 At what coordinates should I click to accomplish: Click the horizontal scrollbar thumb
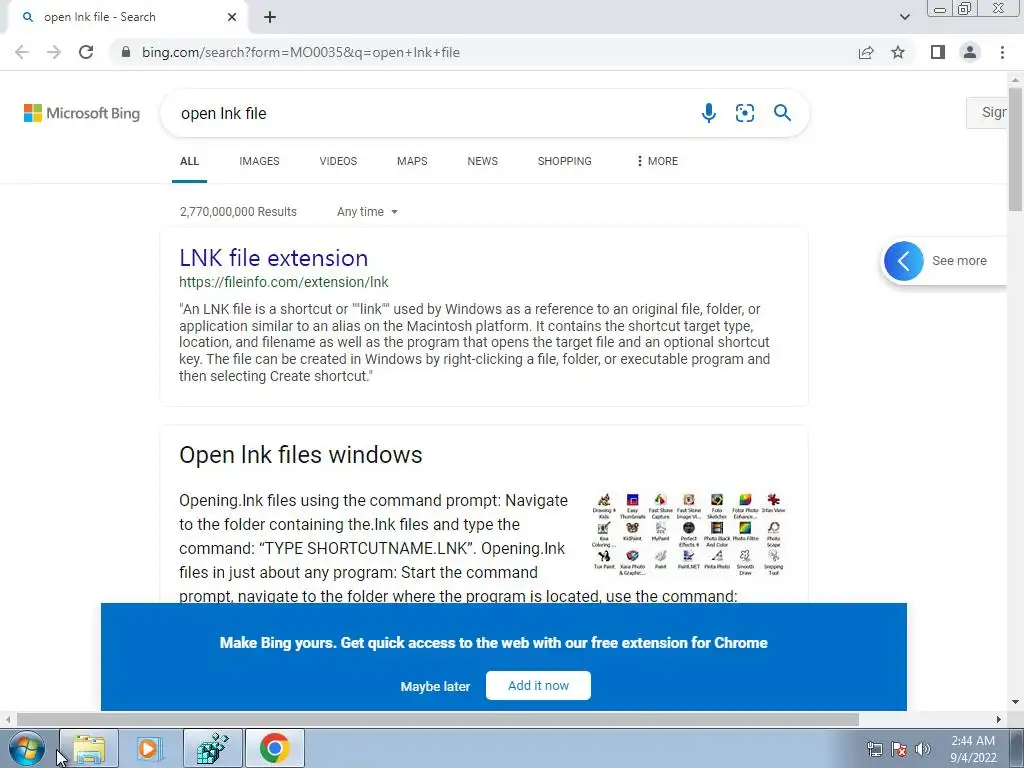tap(438, 719)
